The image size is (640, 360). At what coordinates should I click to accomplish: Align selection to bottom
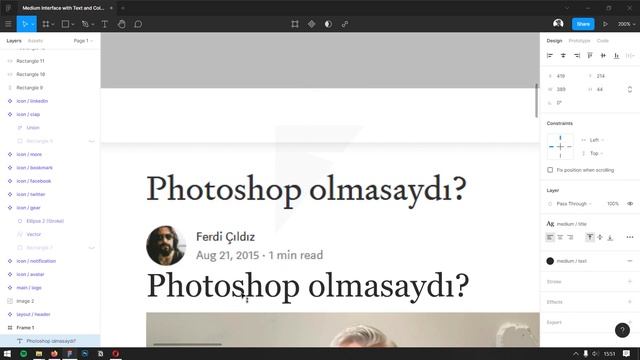pyautogui.click(x=617, y=56)
